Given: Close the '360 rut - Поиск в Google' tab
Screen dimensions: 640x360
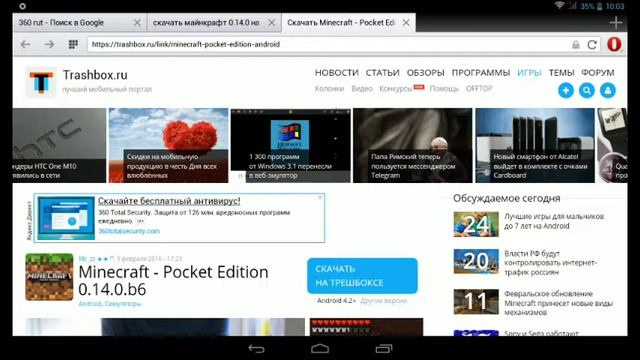Looking at the screenshot, I should pyautogui.click(x=138, y=23).
